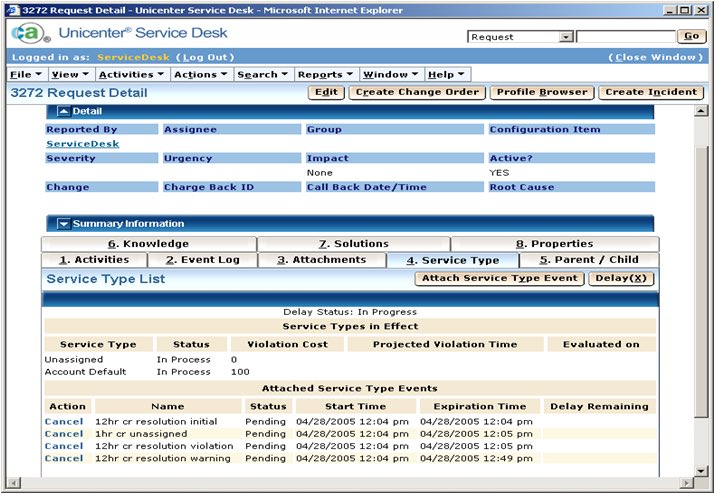Click the Create Change Order button

[x=417, y=92]
